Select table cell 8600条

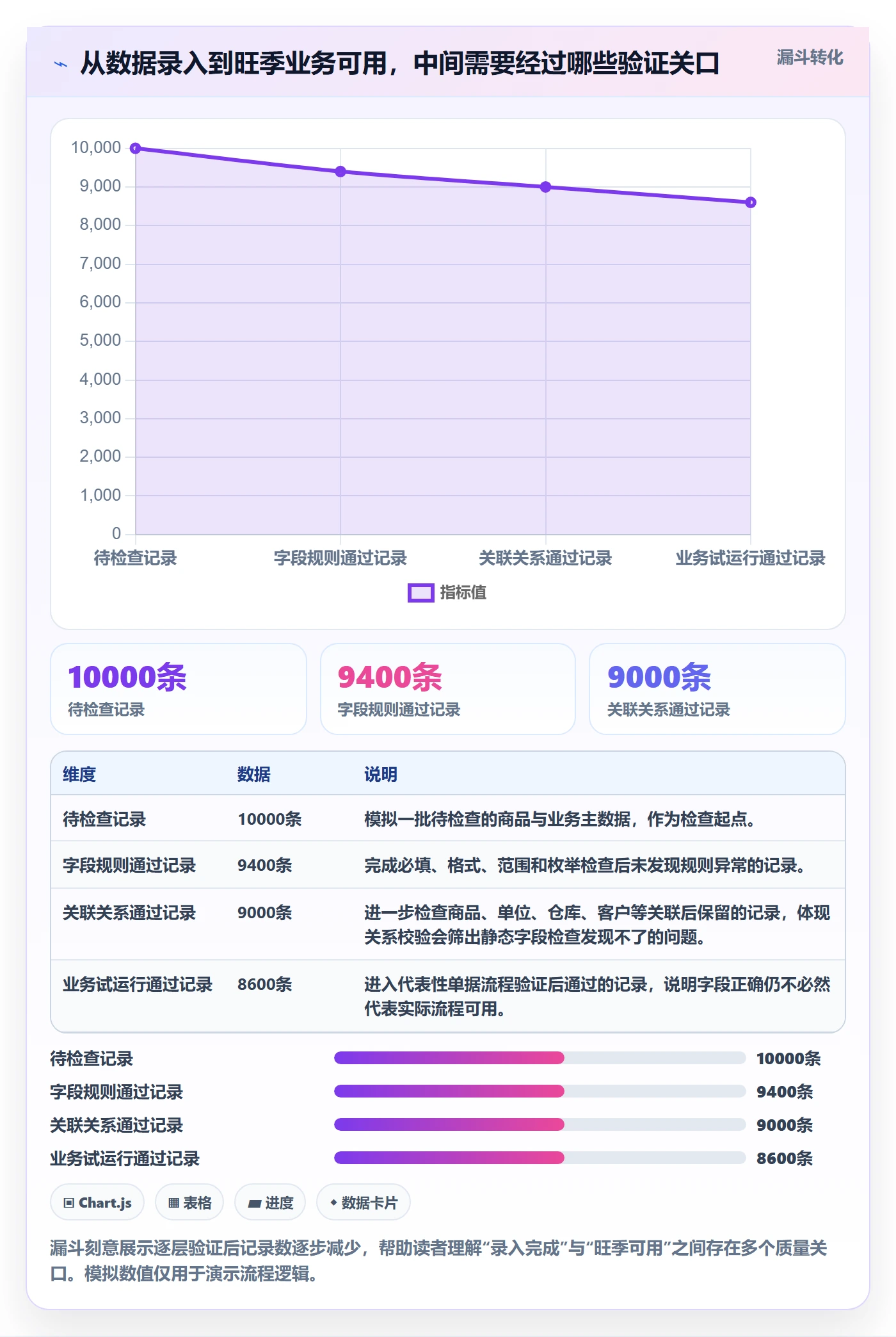[265, 984]
